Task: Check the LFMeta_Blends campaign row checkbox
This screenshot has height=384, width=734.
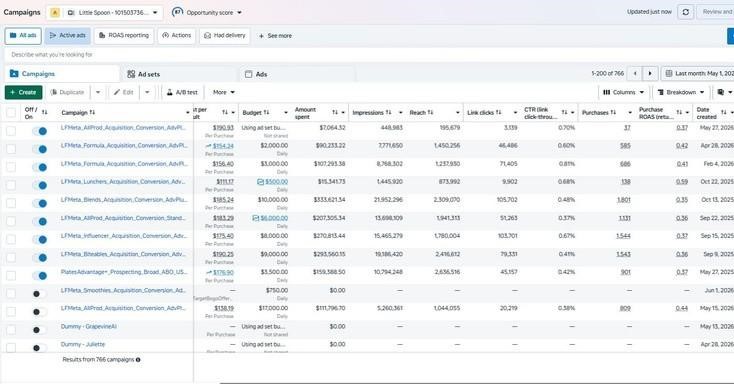Action: [x=11, y=203]
